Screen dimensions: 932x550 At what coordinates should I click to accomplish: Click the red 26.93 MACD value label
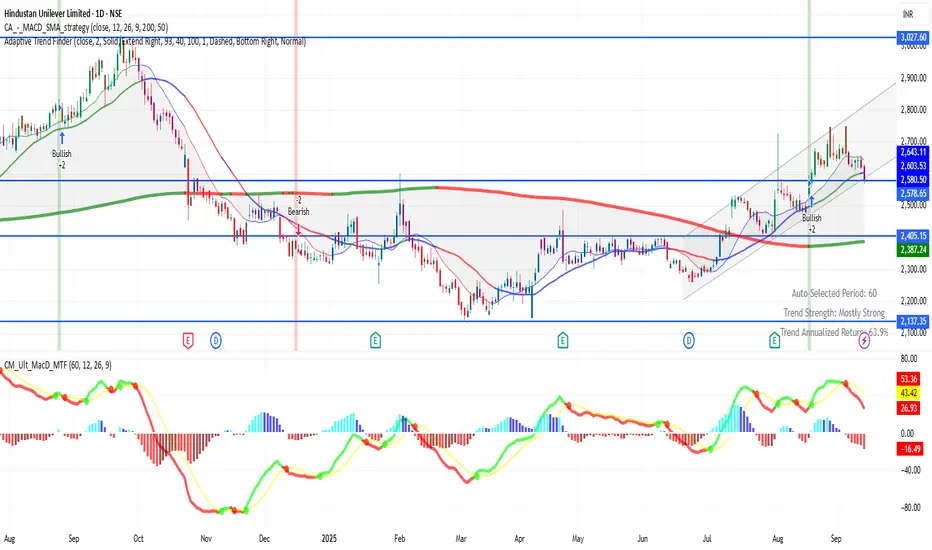[909, 408]
